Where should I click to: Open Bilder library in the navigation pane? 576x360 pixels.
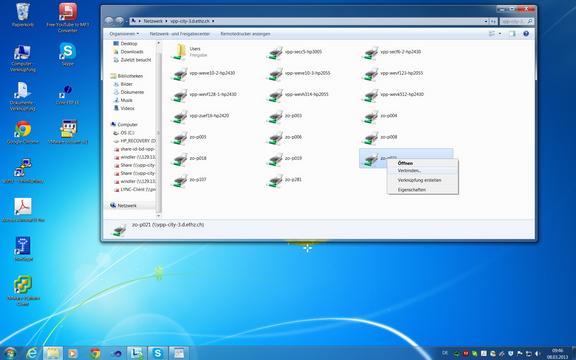123,84
